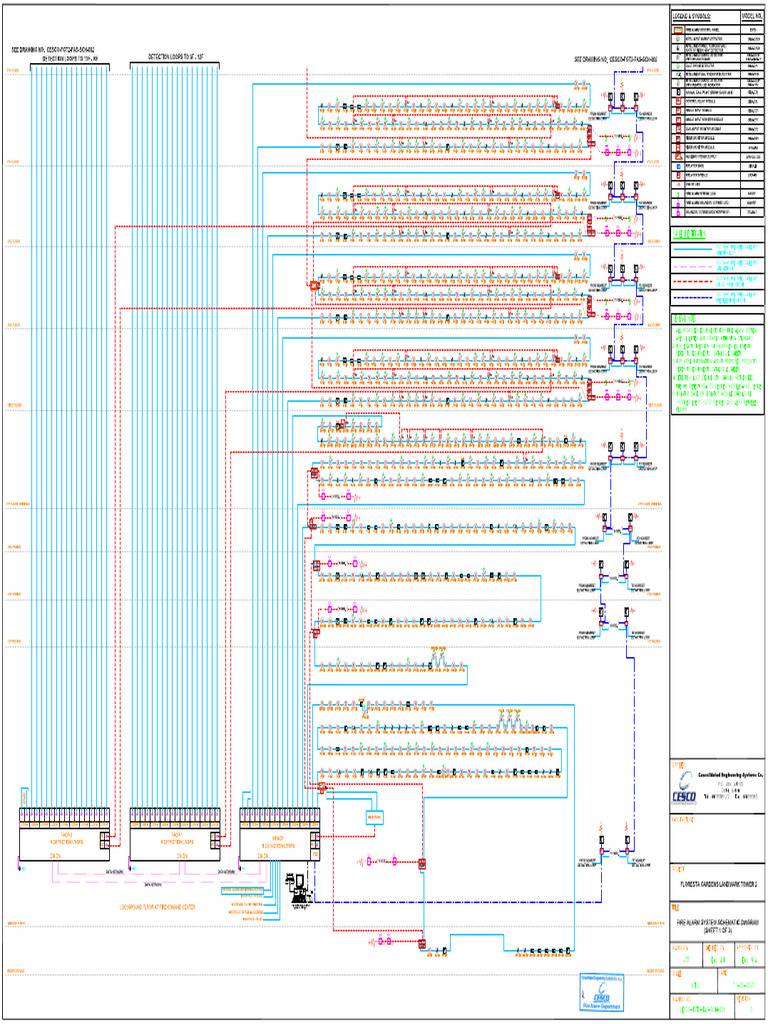Screen dimensions: 768x1024
Task: Click the 'Floresta Gardens Landmark Tower 2' project text
Action: 718,884
